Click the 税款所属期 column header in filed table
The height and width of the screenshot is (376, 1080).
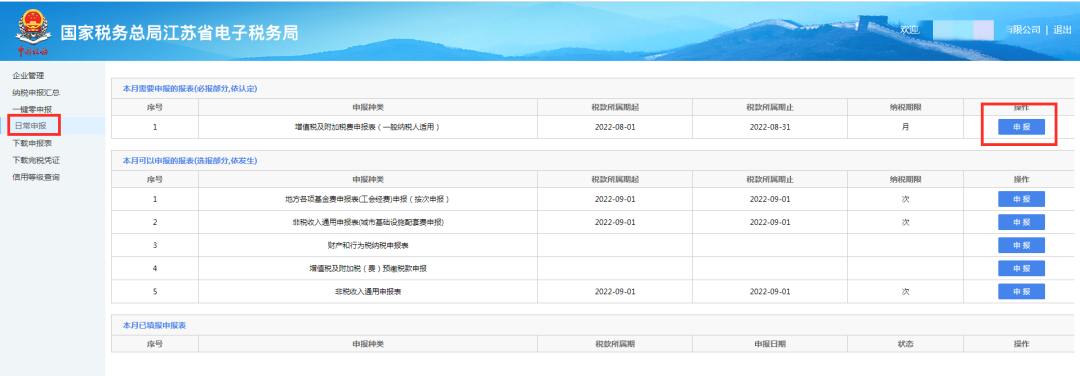tap(615, 344)
